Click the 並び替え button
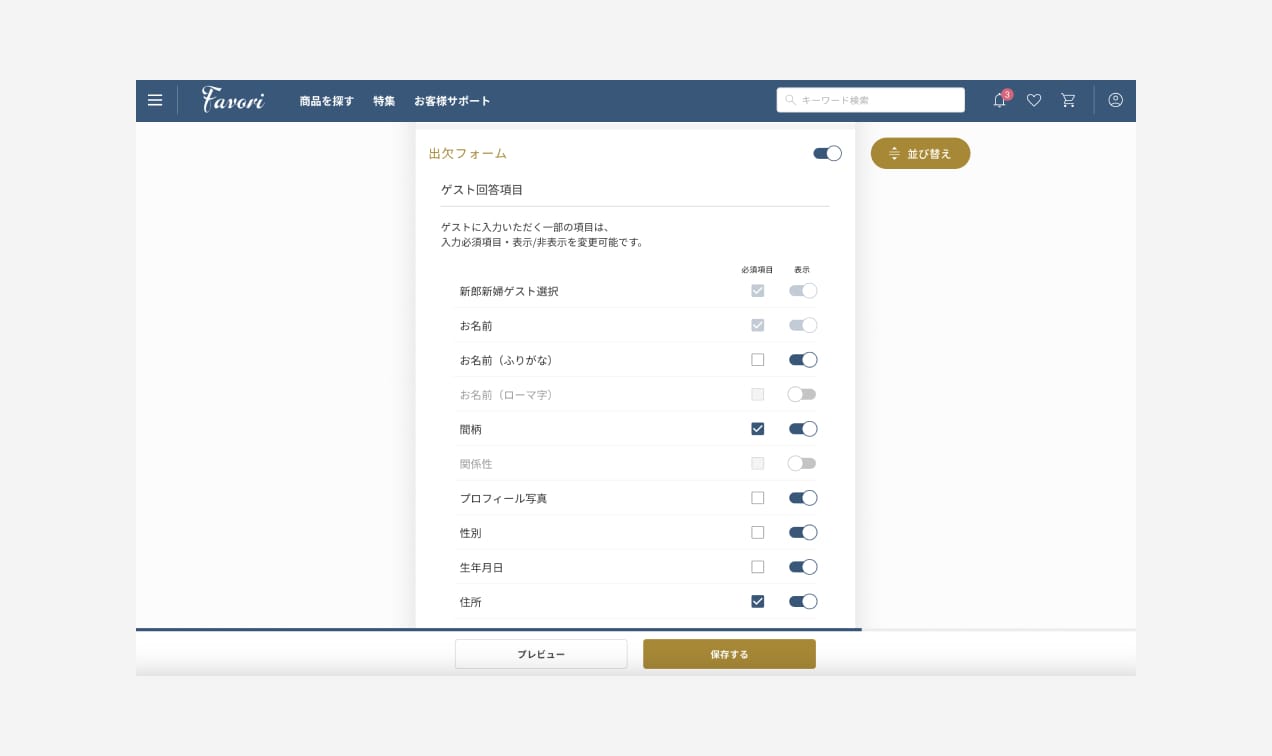Screen dimensions: 1272x756 pyautogui.click(x=920, y=153)
